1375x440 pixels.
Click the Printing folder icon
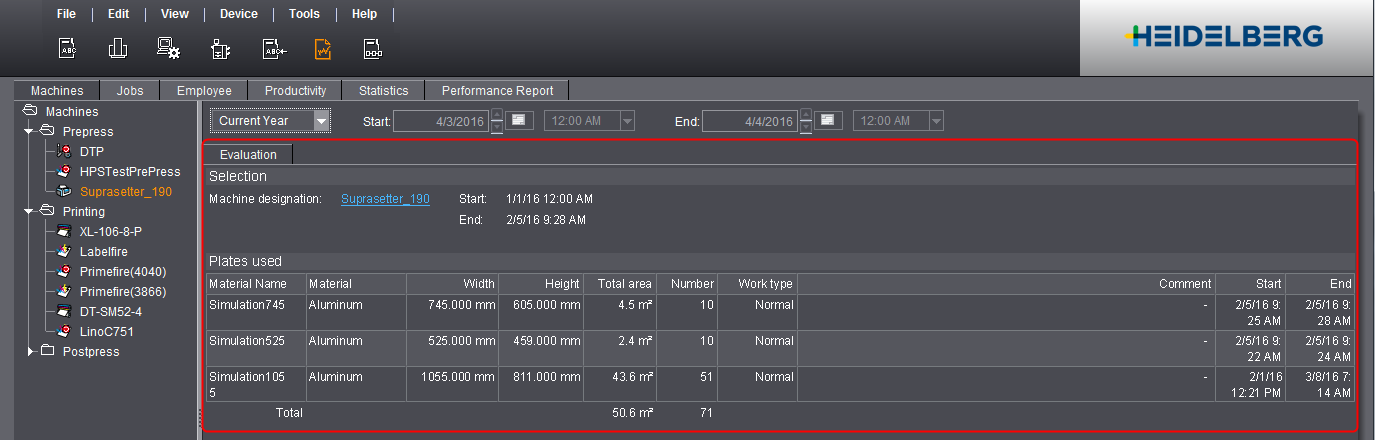point(47,212)
